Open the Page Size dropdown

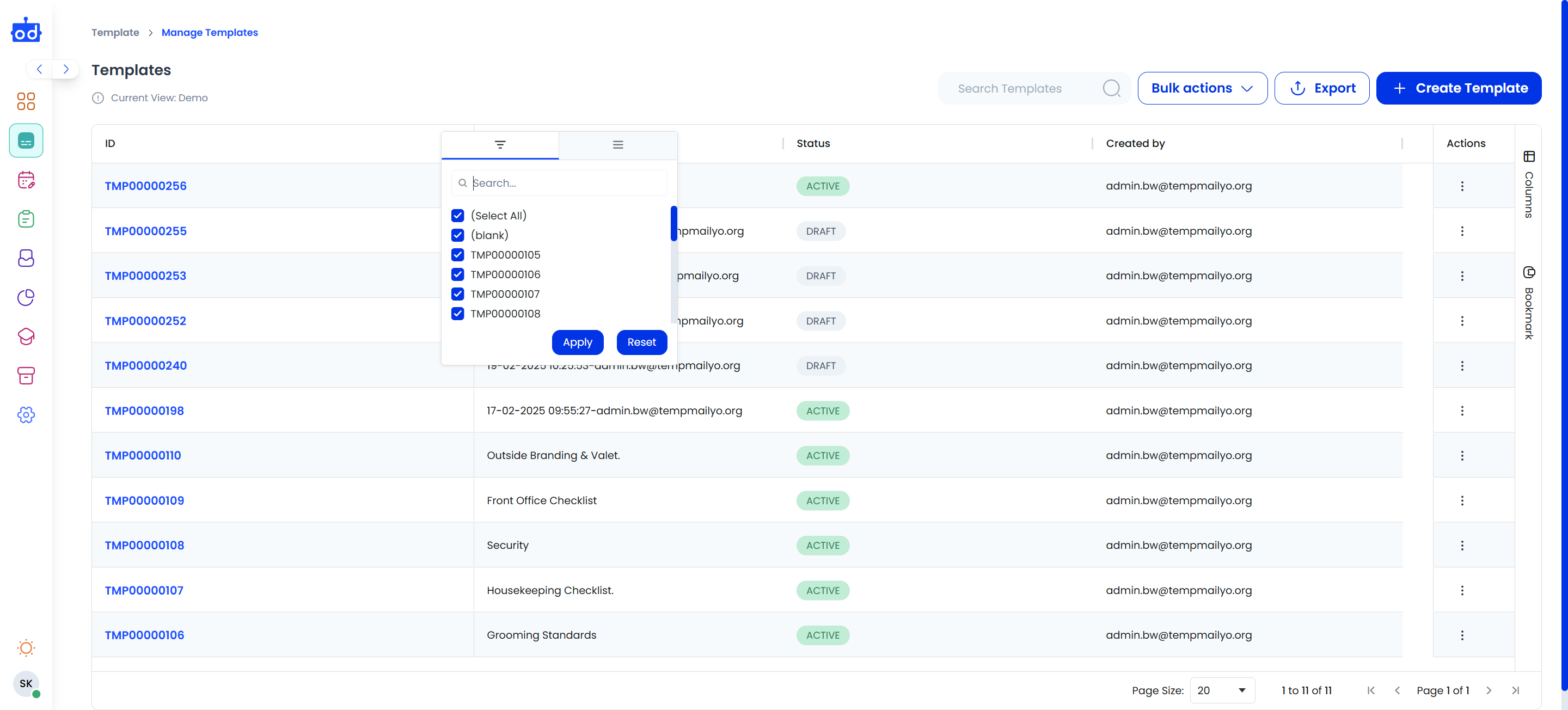(1222, 690)
